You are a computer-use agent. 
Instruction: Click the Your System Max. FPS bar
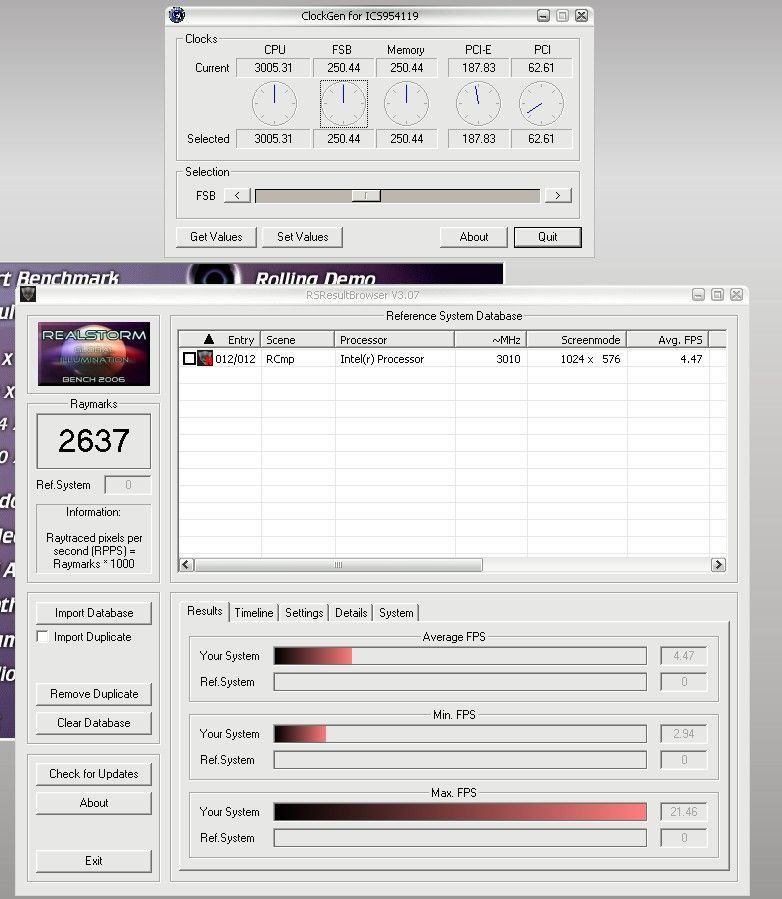(x=460, y=812)
